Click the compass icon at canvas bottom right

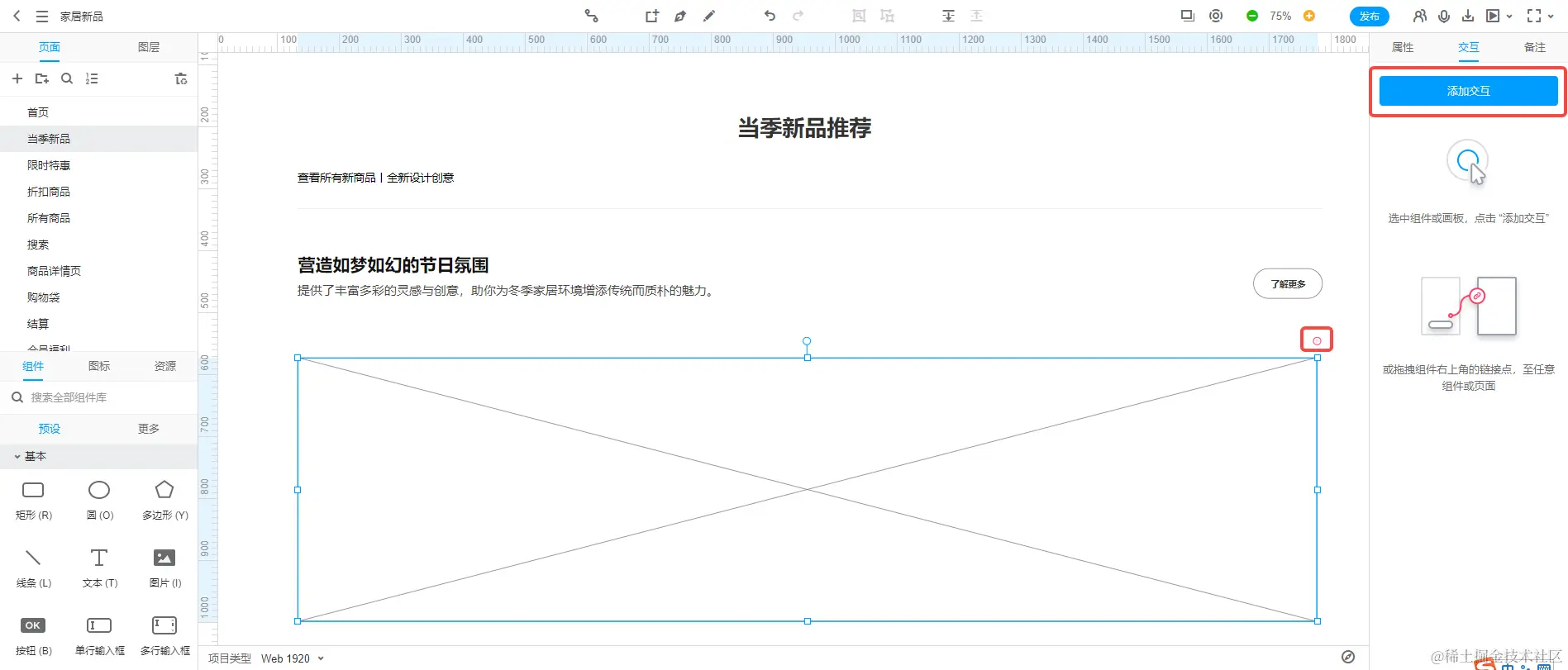coord(1348,657)
